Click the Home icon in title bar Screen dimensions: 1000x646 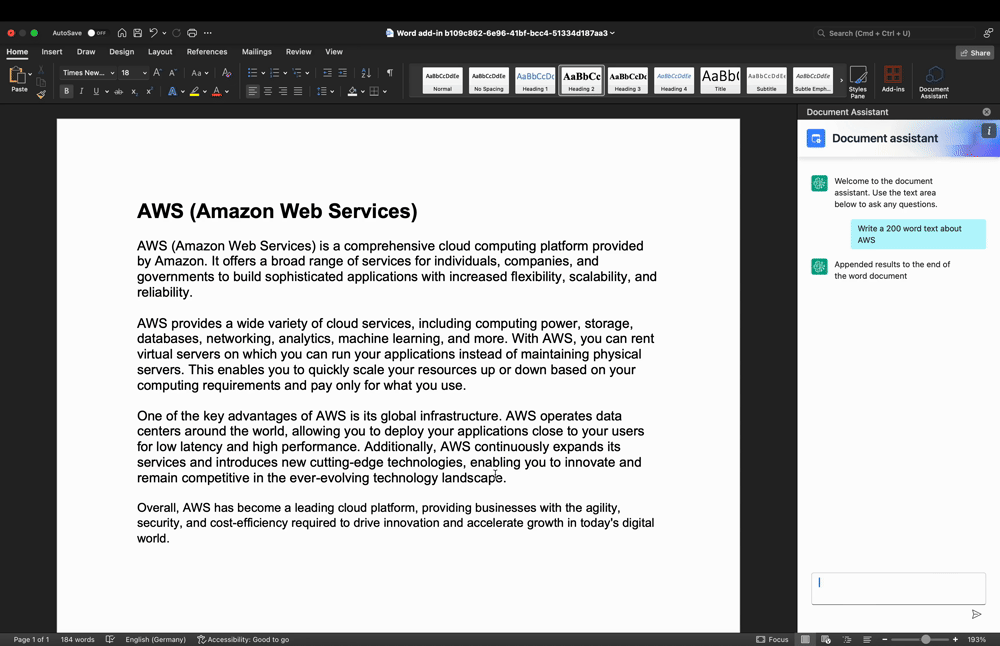[x=122, y=33]
